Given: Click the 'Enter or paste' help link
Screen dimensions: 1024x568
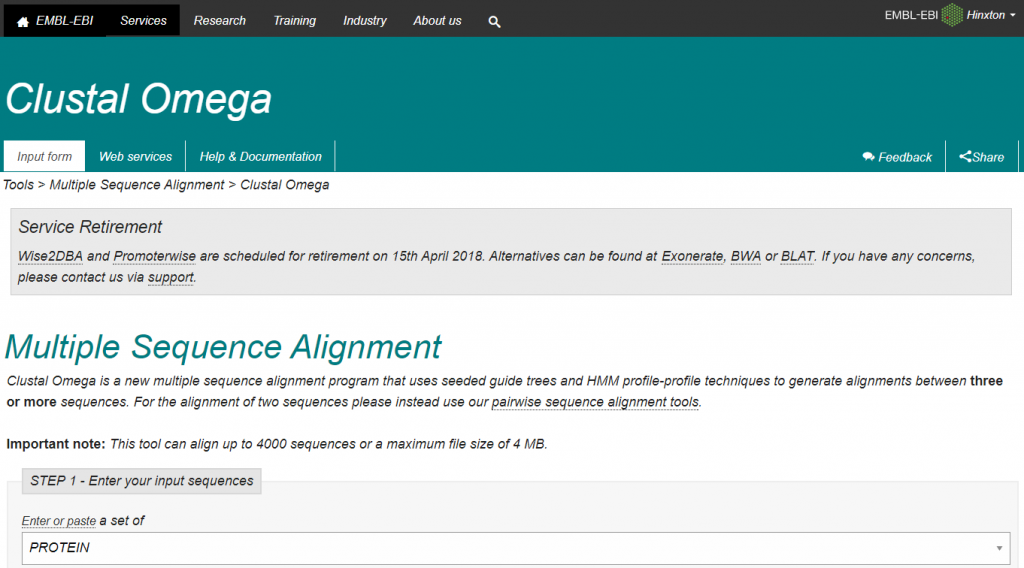Looking at the screenshot, I should click(59, 521).
